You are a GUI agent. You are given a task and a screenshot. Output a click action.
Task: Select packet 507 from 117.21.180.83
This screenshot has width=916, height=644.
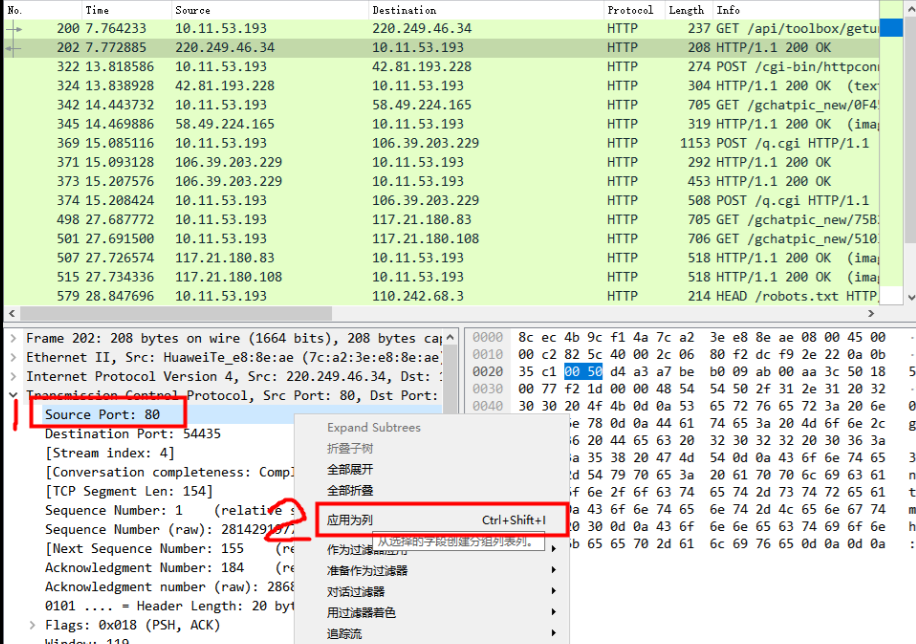click(x=441, y=258)
